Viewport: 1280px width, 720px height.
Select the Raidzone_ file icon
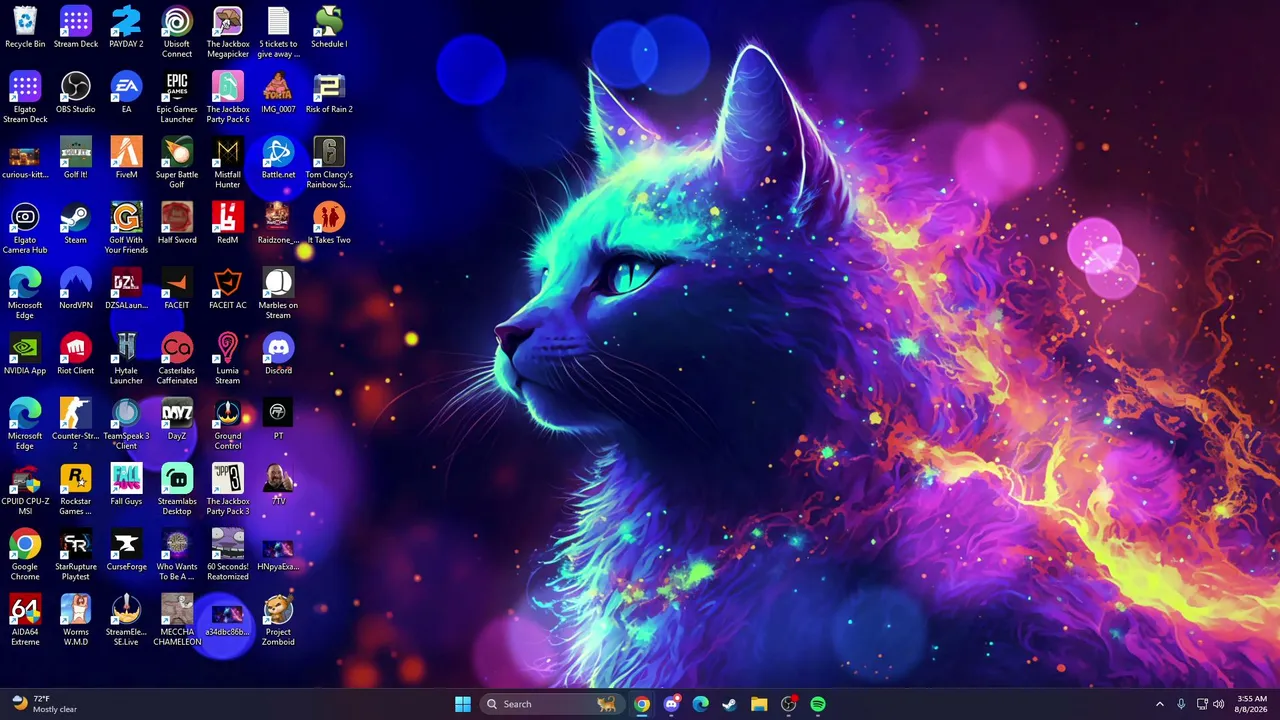278,223
